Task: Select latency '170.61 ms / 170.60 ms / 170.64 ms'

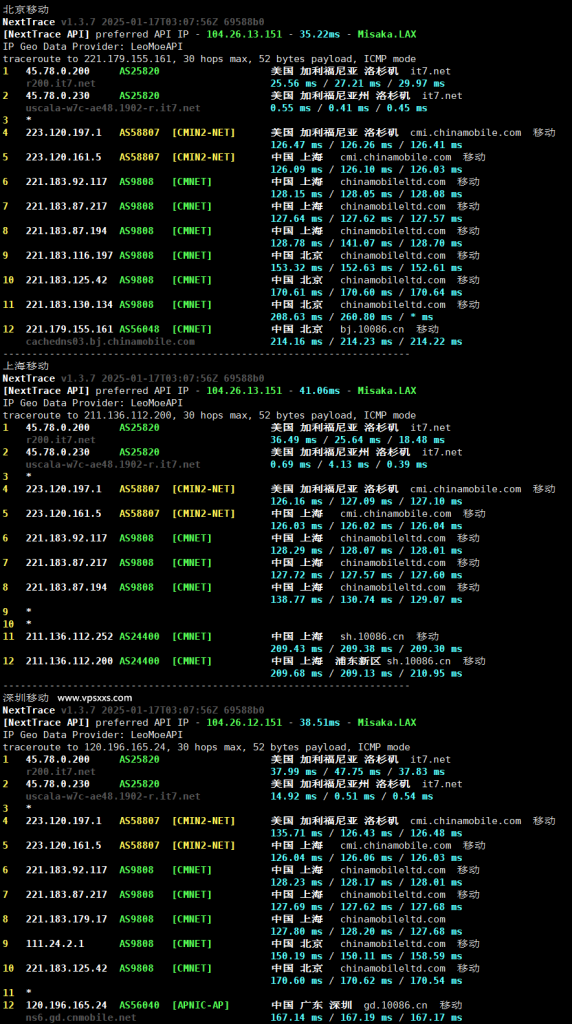Action: (366, 293)
